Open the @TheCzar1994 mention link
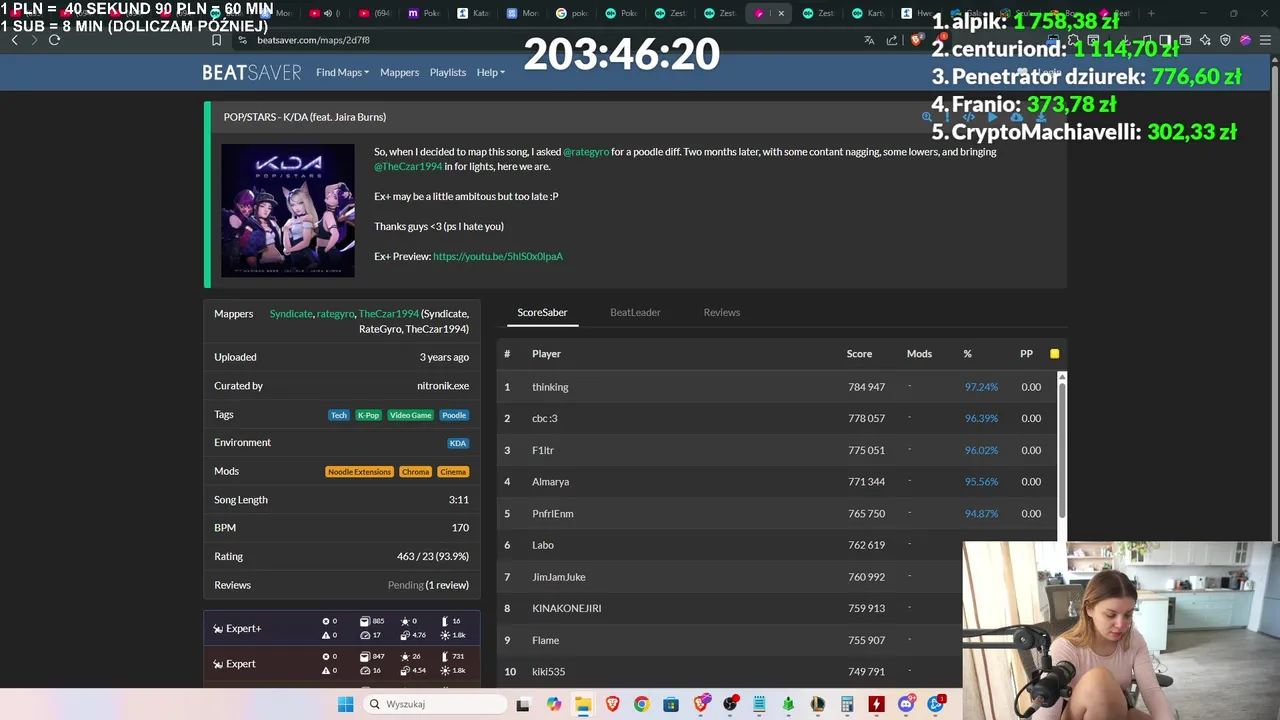Viewport: 1280px width, 720px height. [408, 167]
